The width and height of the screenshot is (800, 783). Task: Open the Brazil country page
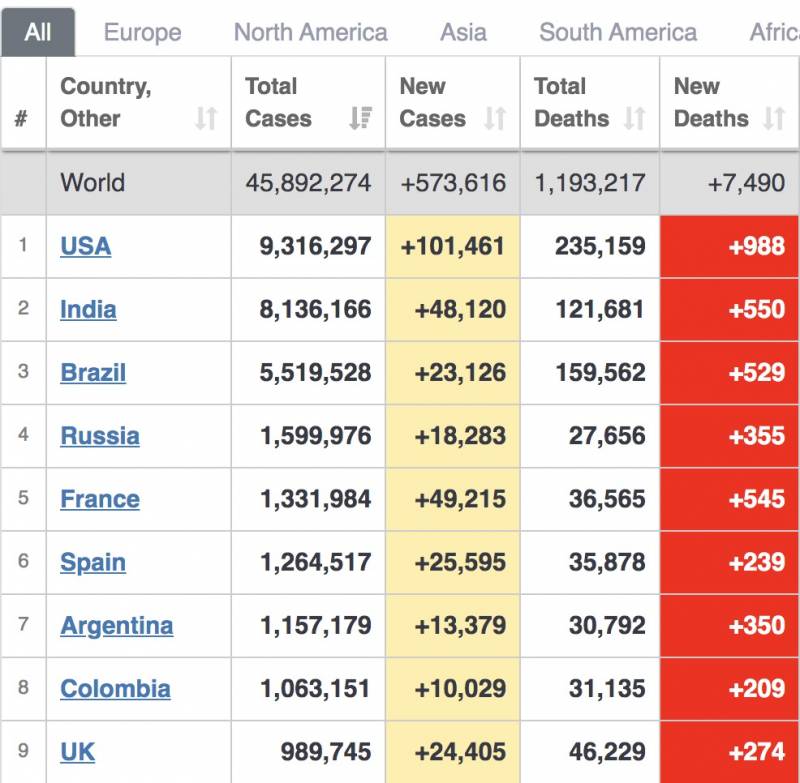click(93, 373)
